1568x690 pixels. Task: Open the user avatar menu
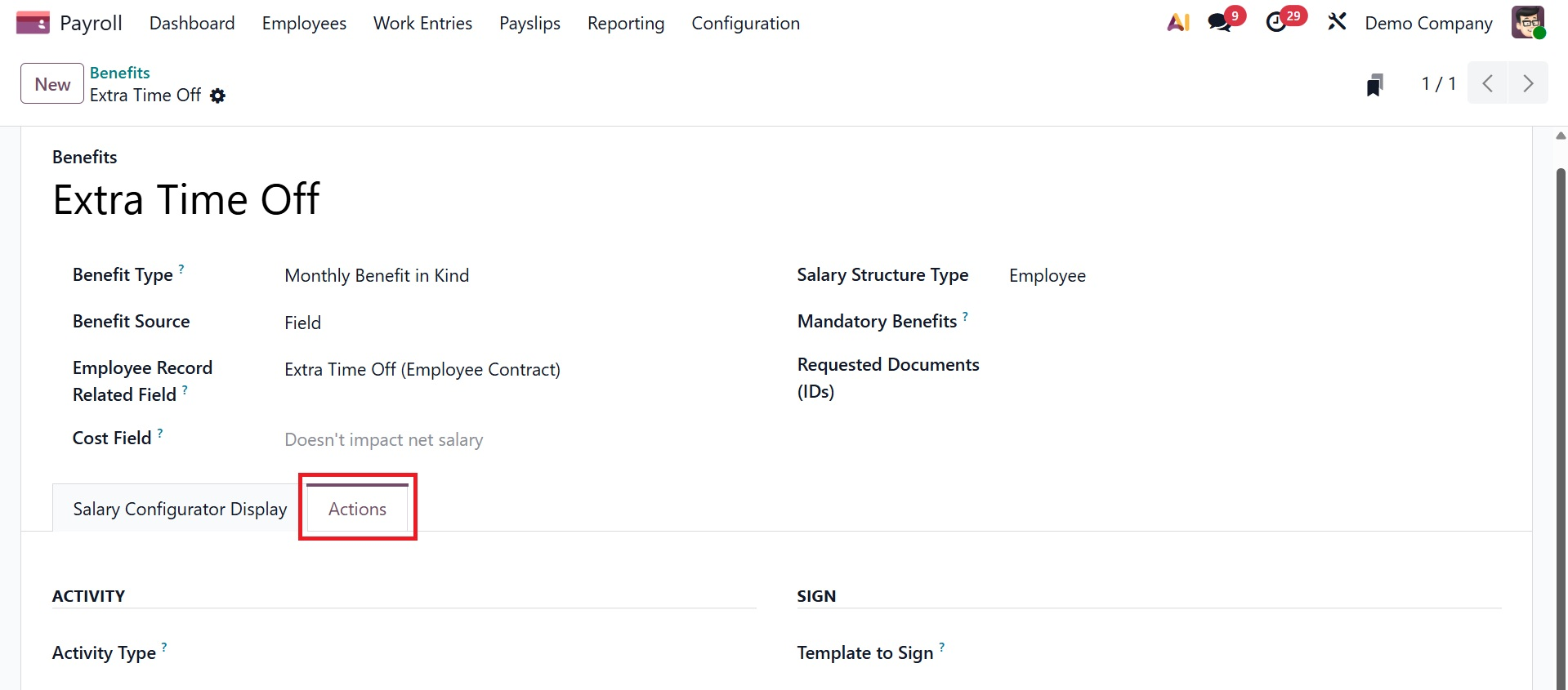pos(1527,23)
